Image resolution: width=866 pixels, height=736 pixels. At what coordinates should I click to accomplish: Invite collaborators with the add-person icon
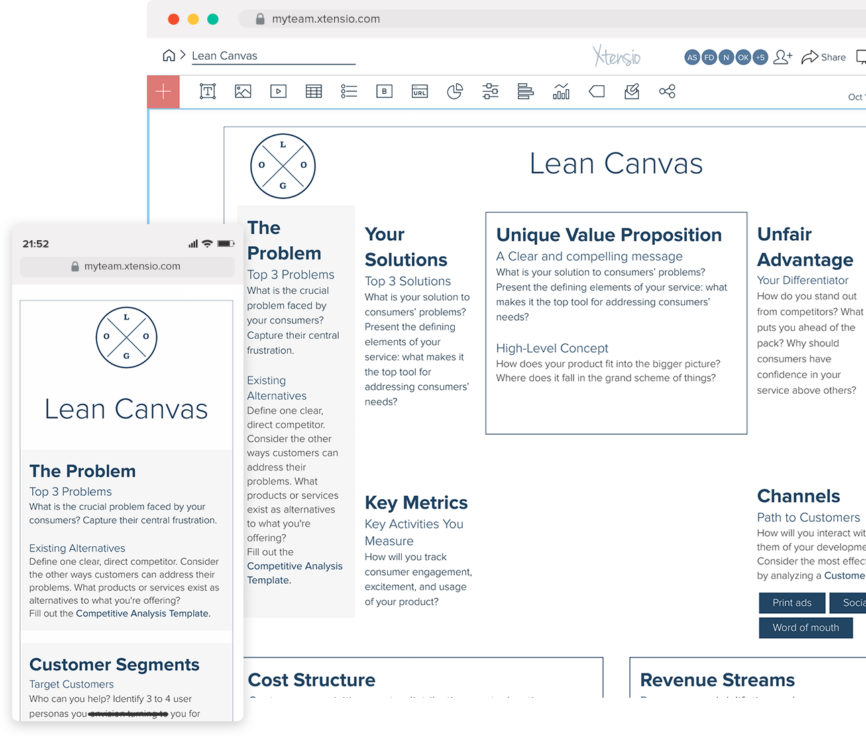782,57
